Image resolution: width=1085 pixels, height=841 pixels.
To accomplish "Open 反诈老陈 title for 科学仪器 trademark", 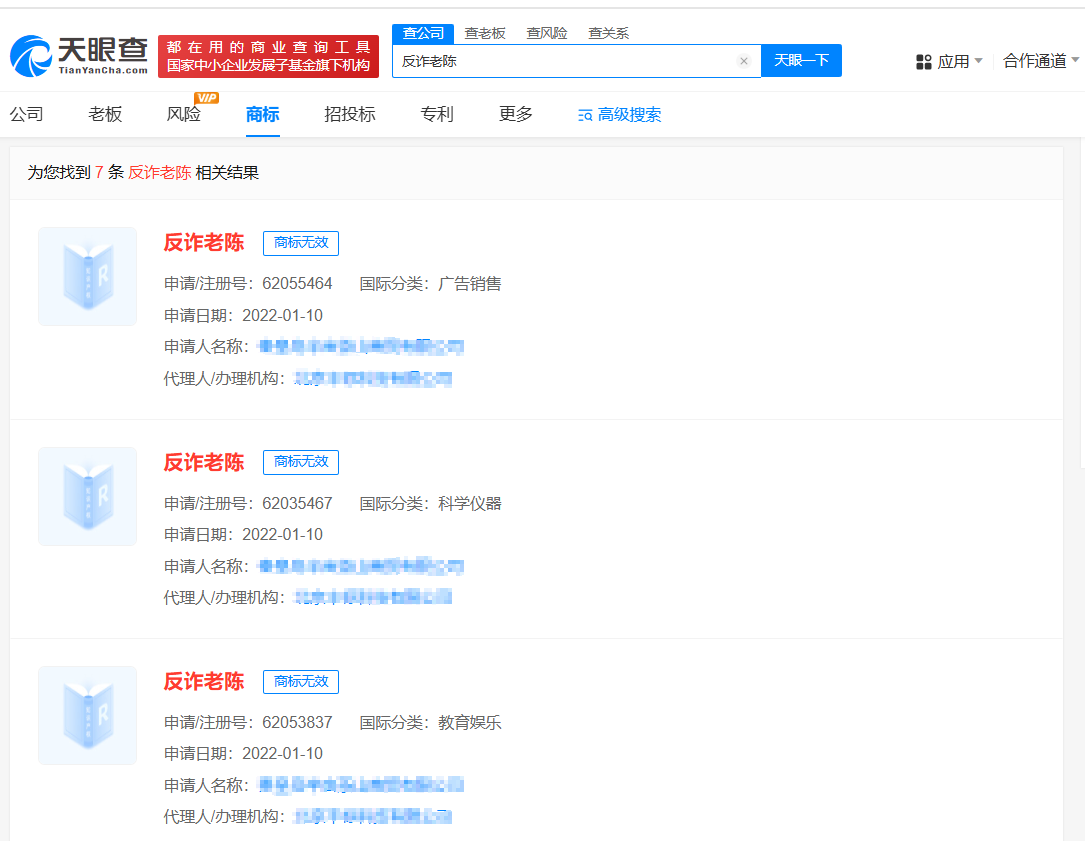I will 203,462.
